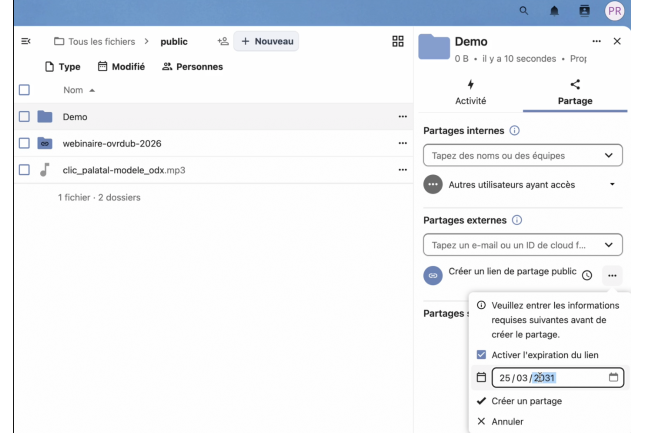The image size is (650, 433).
Task: Check the webinaire-ovrdub-2026 checkbox
Action: pos(24,143)
